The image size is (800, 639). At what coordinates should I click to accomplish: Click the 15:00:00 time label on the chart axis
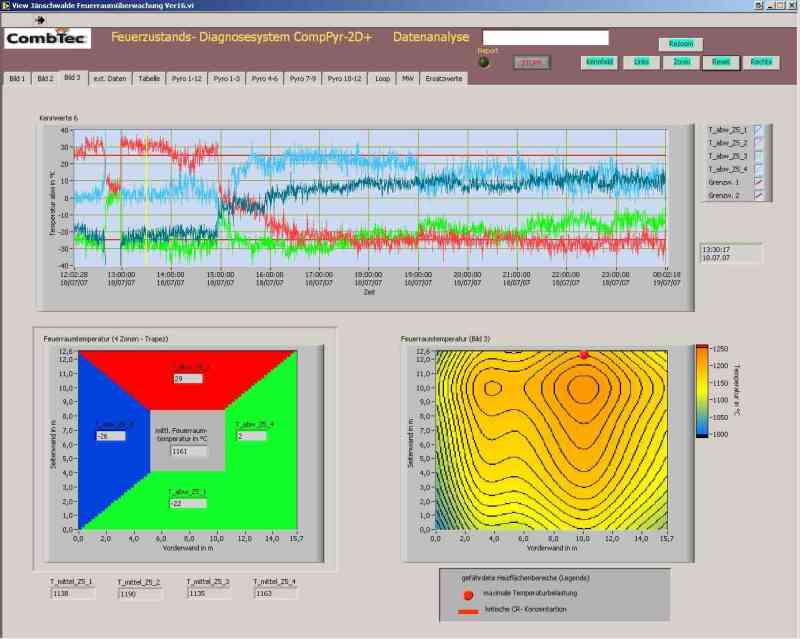[220, 275]
